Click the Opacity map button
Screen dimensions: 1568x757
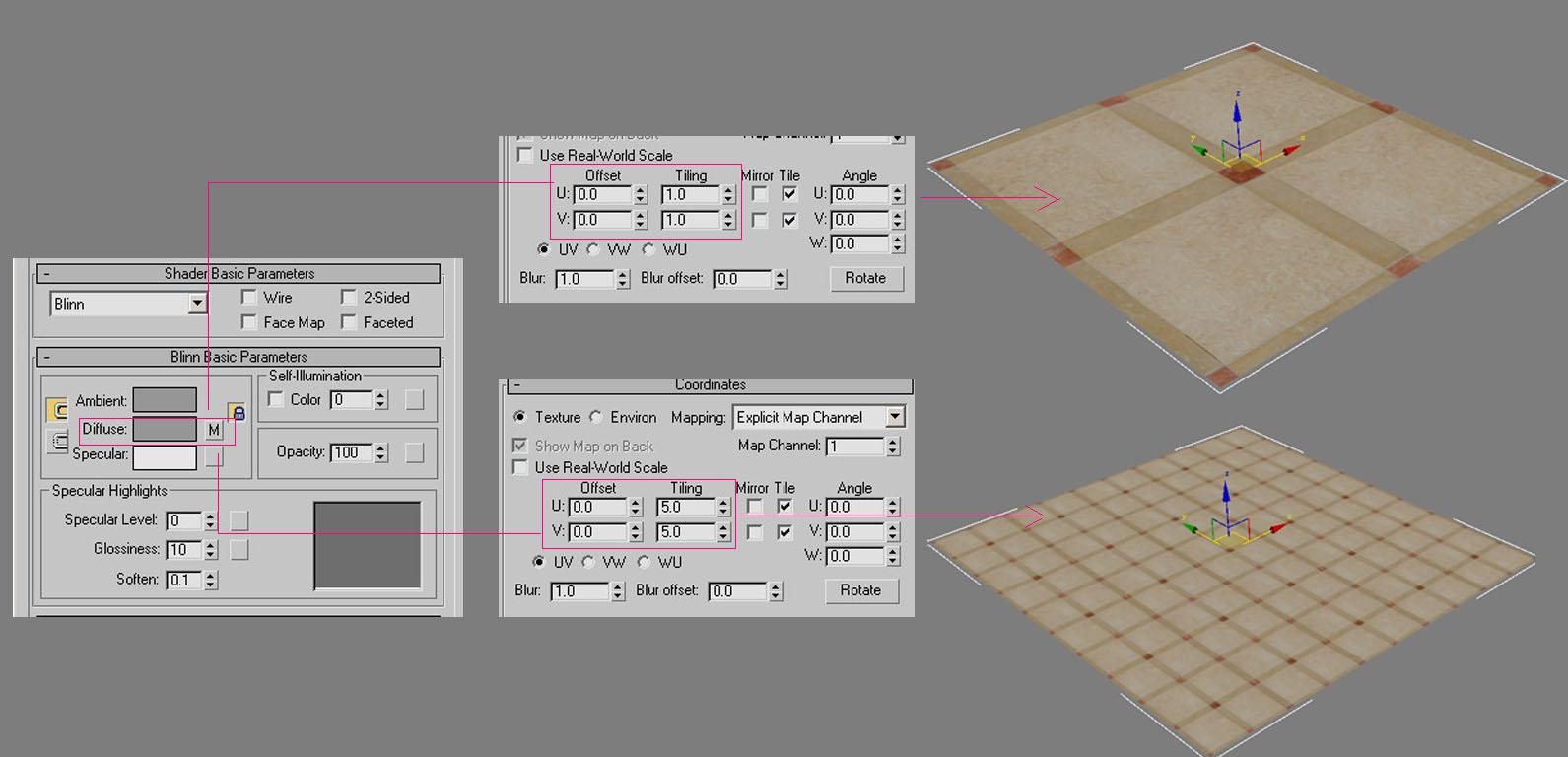(415, 452)
